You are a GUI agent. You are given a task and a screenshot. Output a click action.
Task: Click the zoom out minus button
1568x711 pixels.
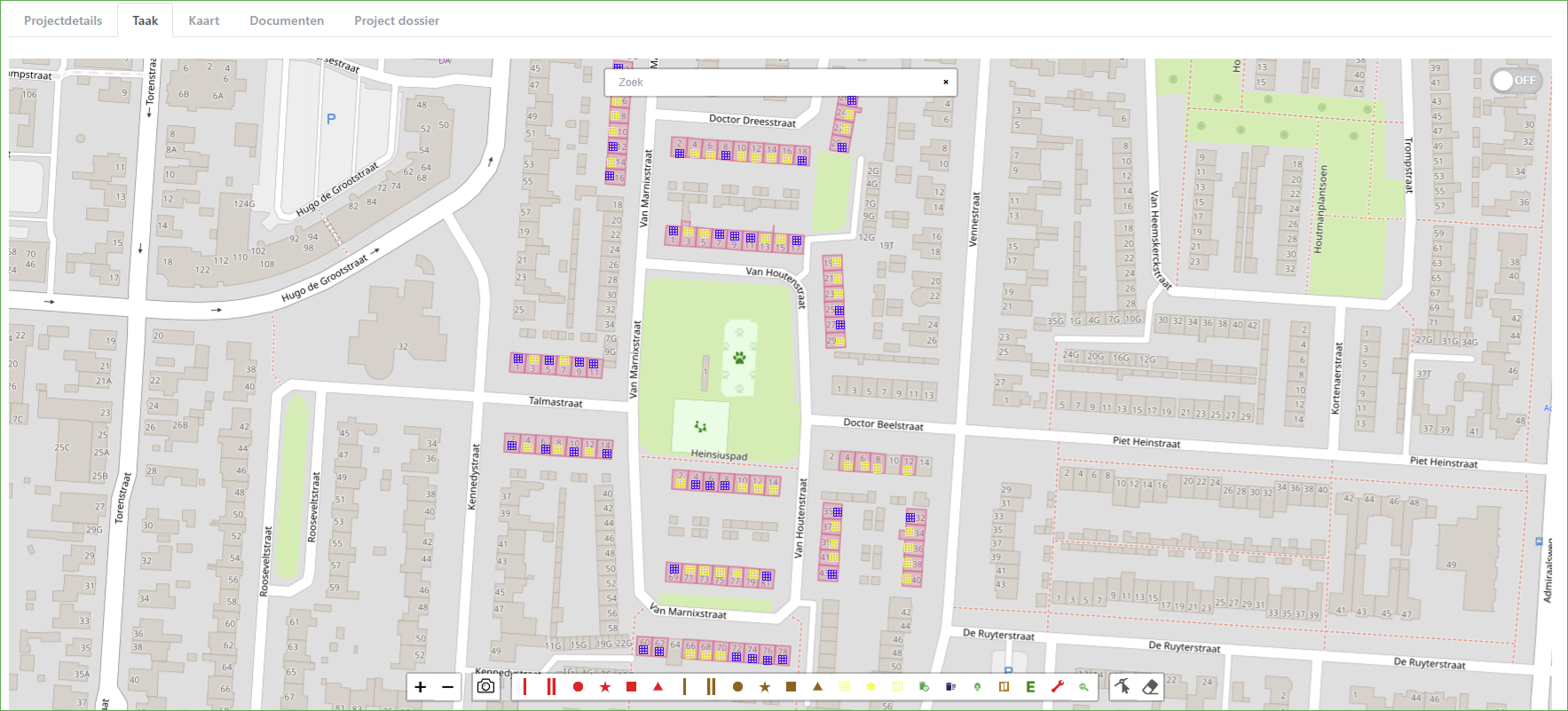coord(447,687)
